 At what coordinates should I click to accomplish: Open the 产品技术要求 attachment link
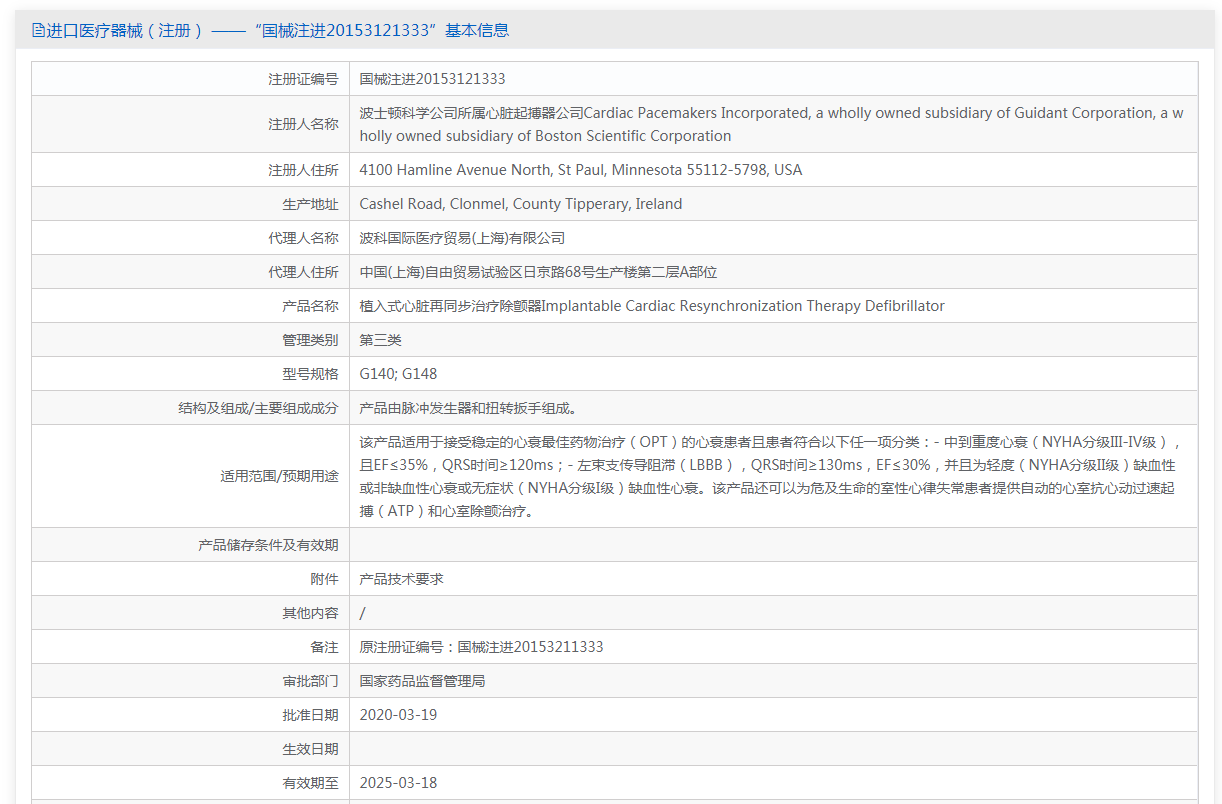pos(401,579)
